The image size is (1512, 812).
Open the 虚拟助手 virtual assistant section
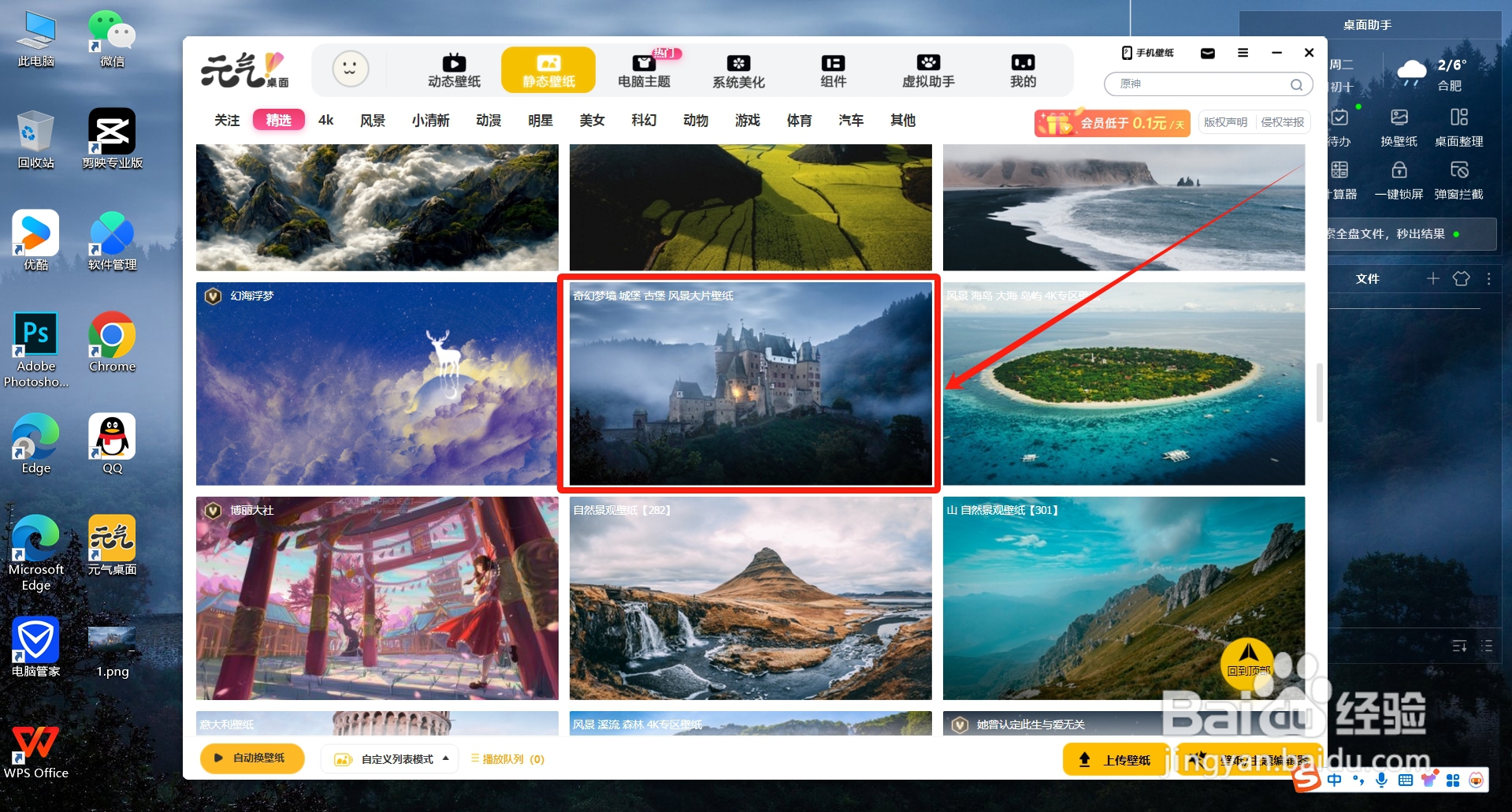[x=928, y=70]
